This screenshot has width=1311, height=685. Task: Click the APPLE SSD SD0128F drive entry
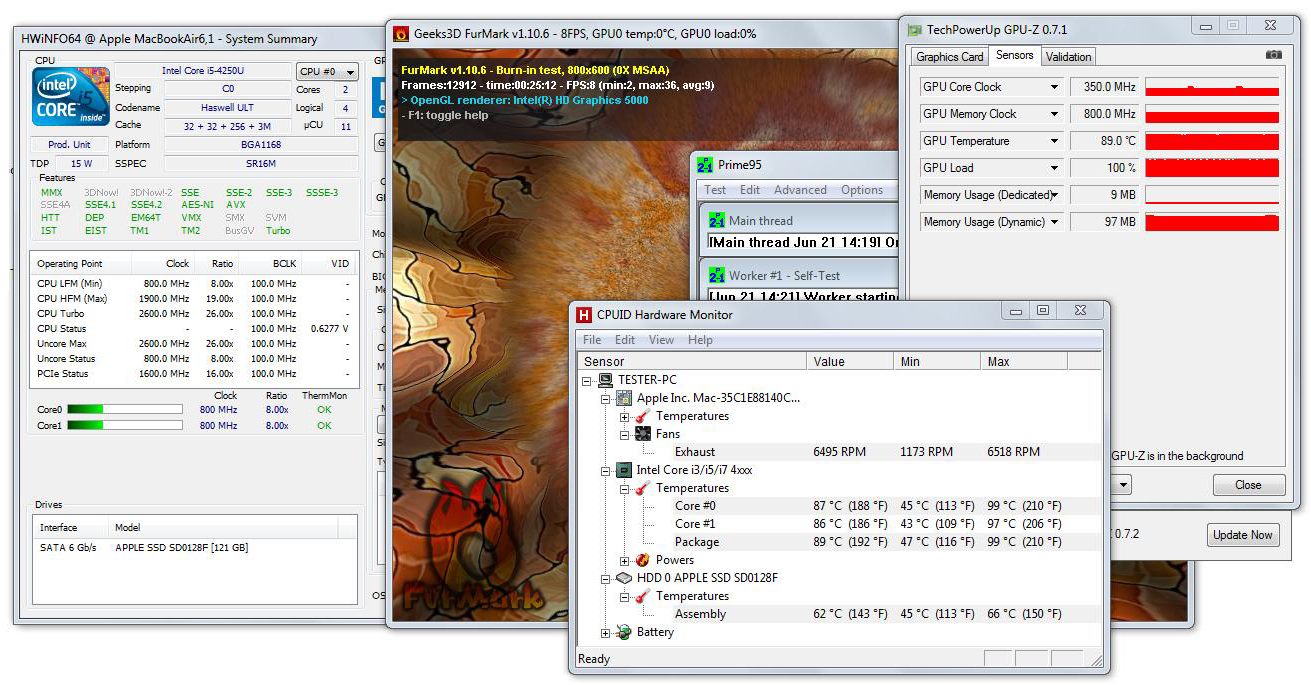[x=181, y=548]
